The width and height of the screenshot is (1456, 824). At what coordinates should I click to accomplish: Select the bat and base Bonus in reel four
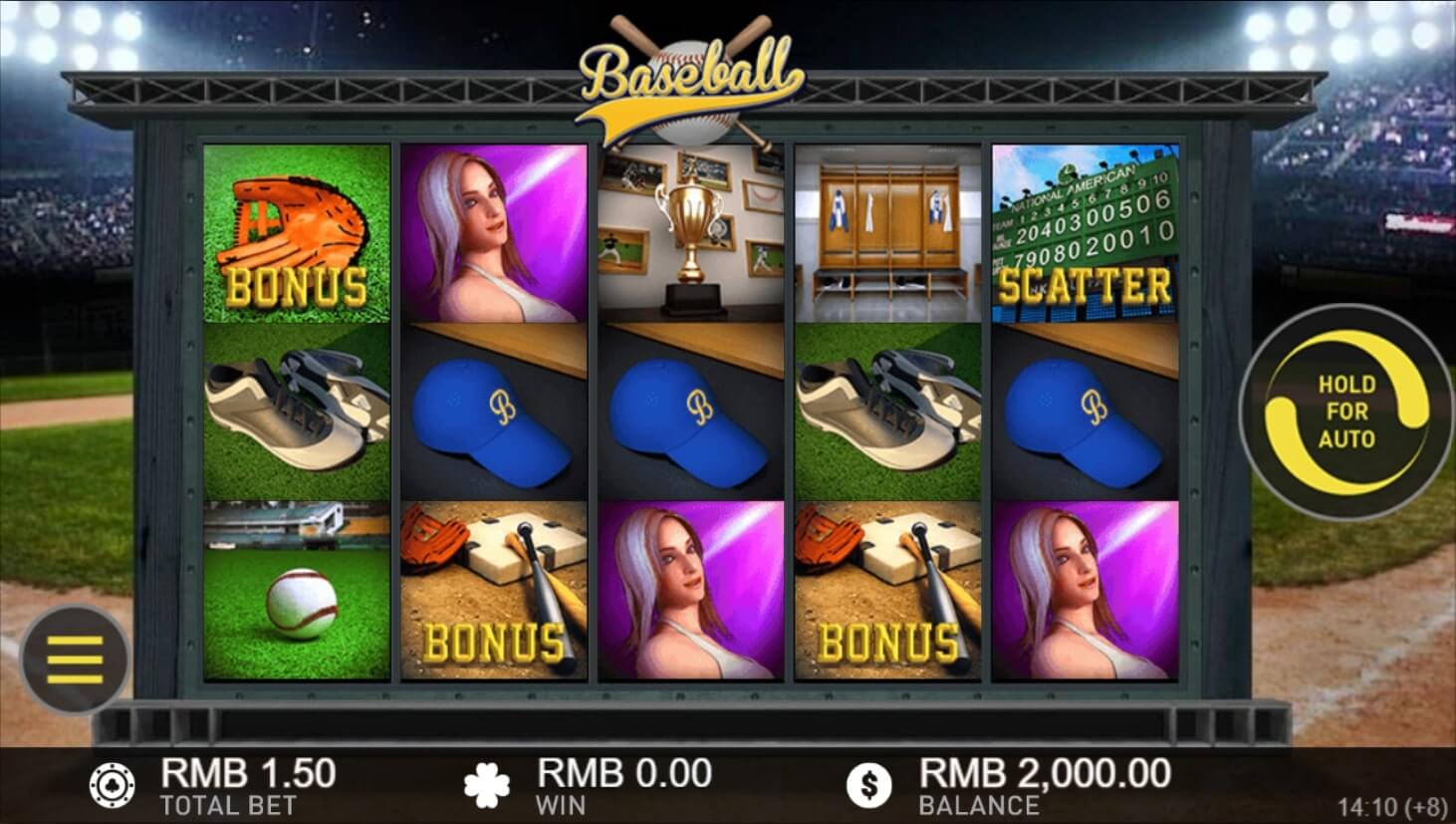coord(888,591)
